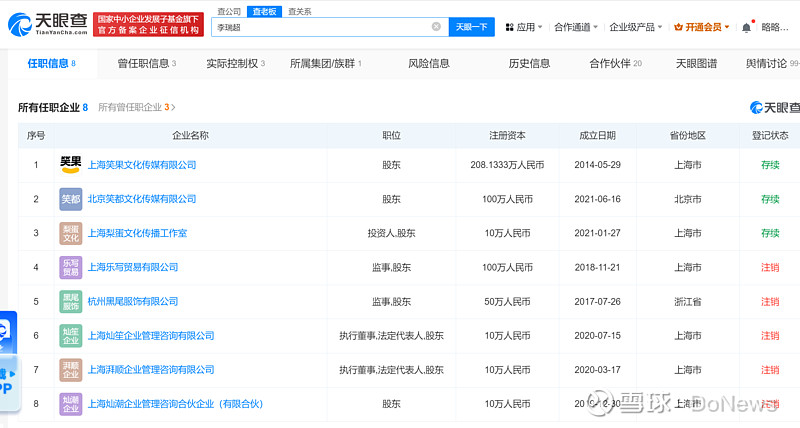Open the 历史信息 tab
The width and height of the screenshot is (800, 428).
(529, 63)
